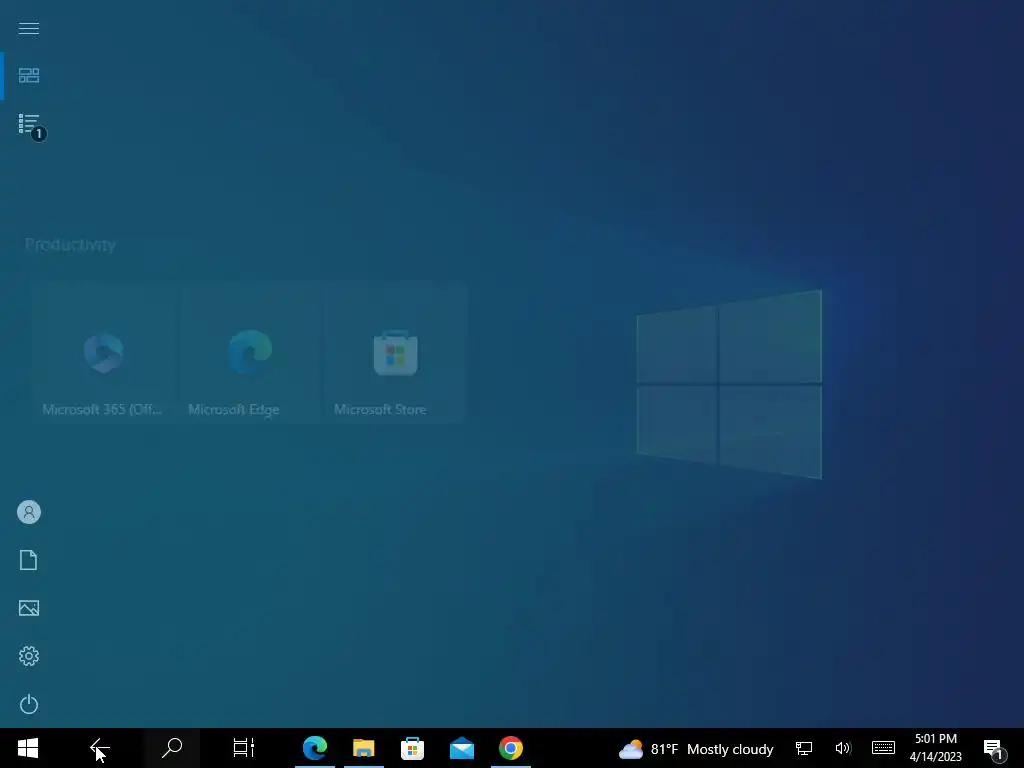Open Microsoft Edge from the taskbar
Screen dimensions: 1024x768
(315, 748)
